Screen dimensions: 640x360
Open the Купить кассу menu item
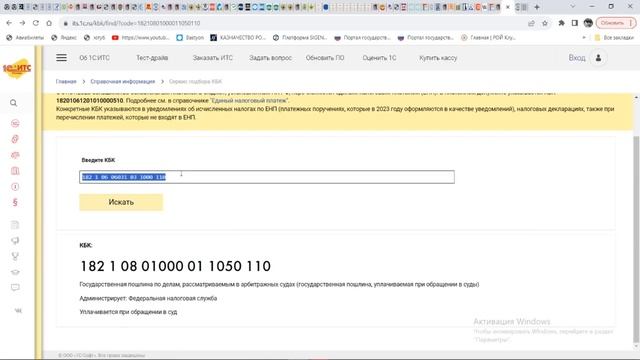438,58
